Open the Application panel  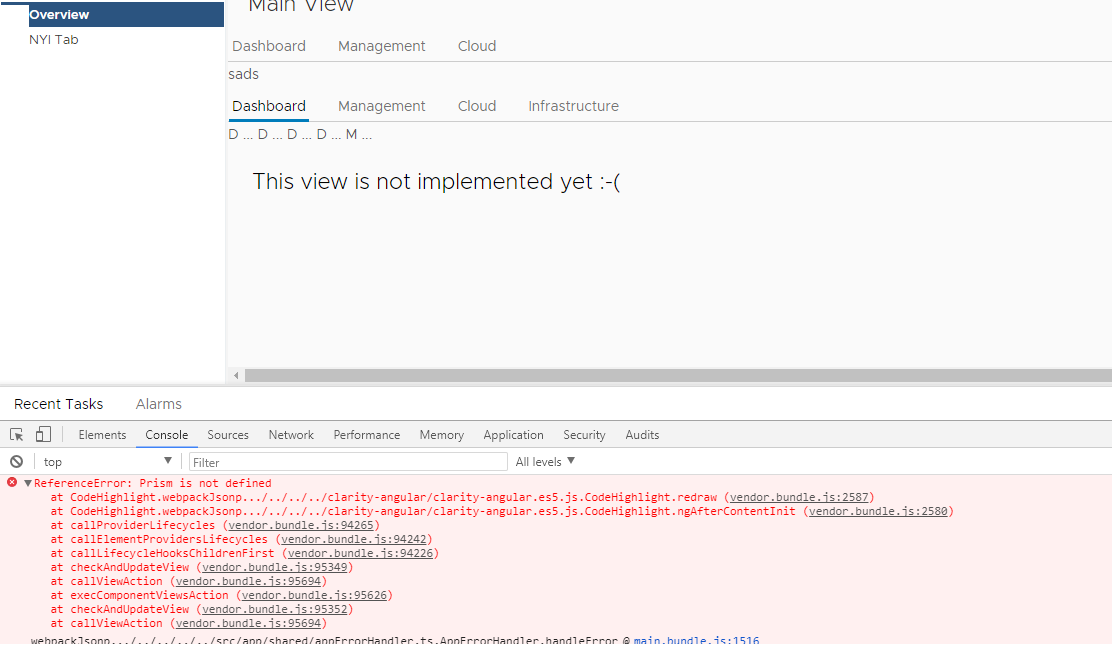[x=513, y=434]
